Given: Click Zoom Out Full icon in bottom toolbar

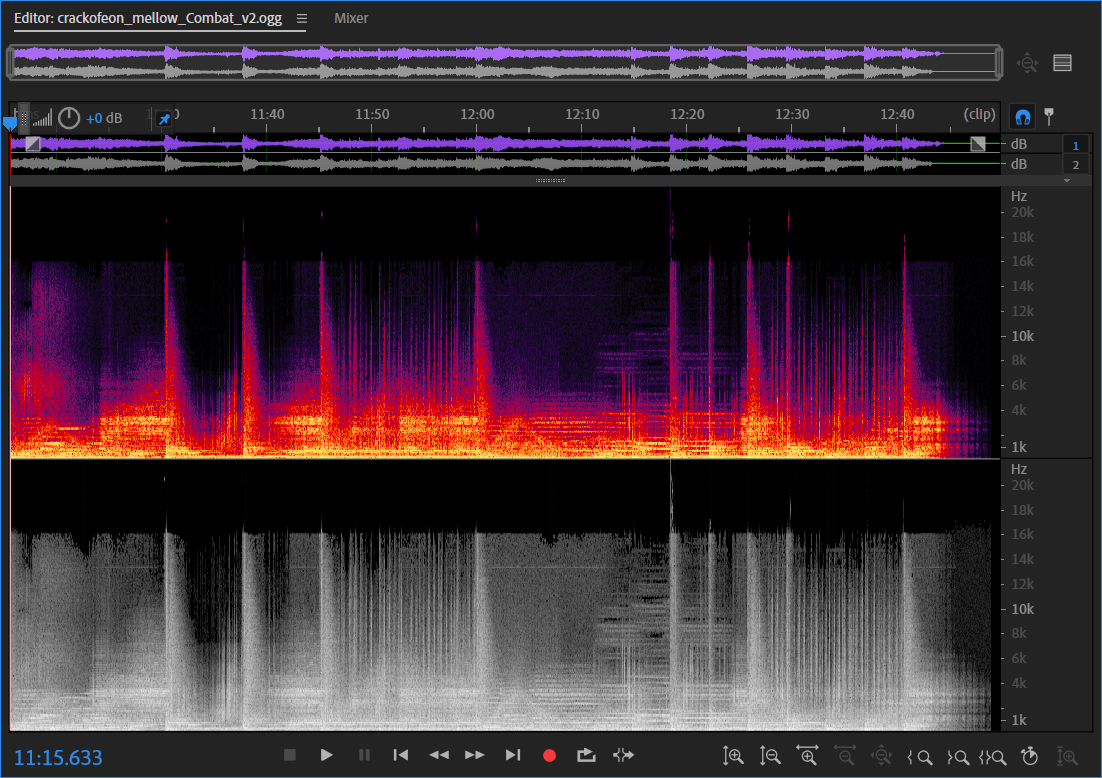Looking at the screenshot, I should (881, 756).
